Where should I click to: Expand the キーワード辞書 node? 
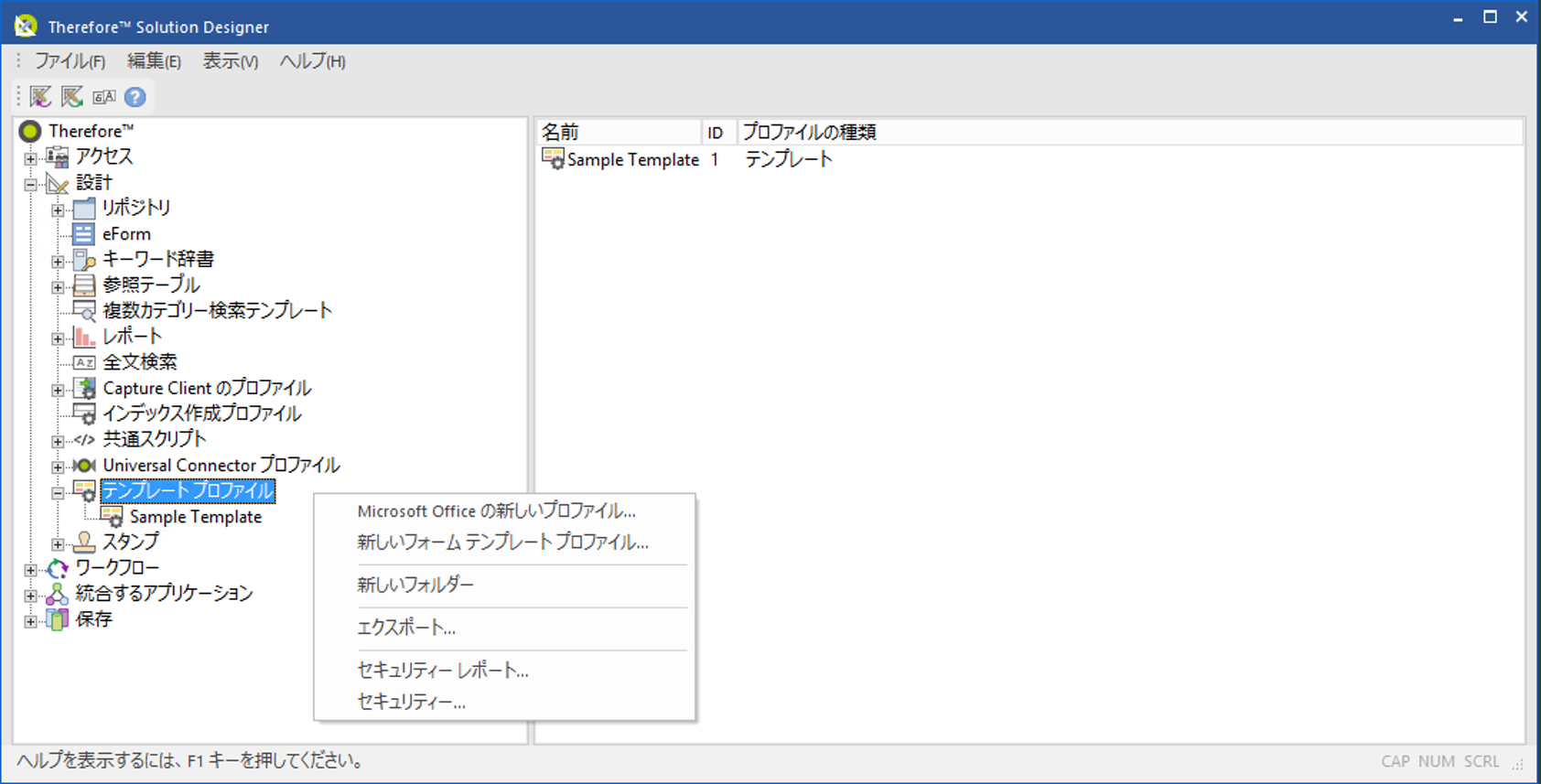[x=58, y=262]
